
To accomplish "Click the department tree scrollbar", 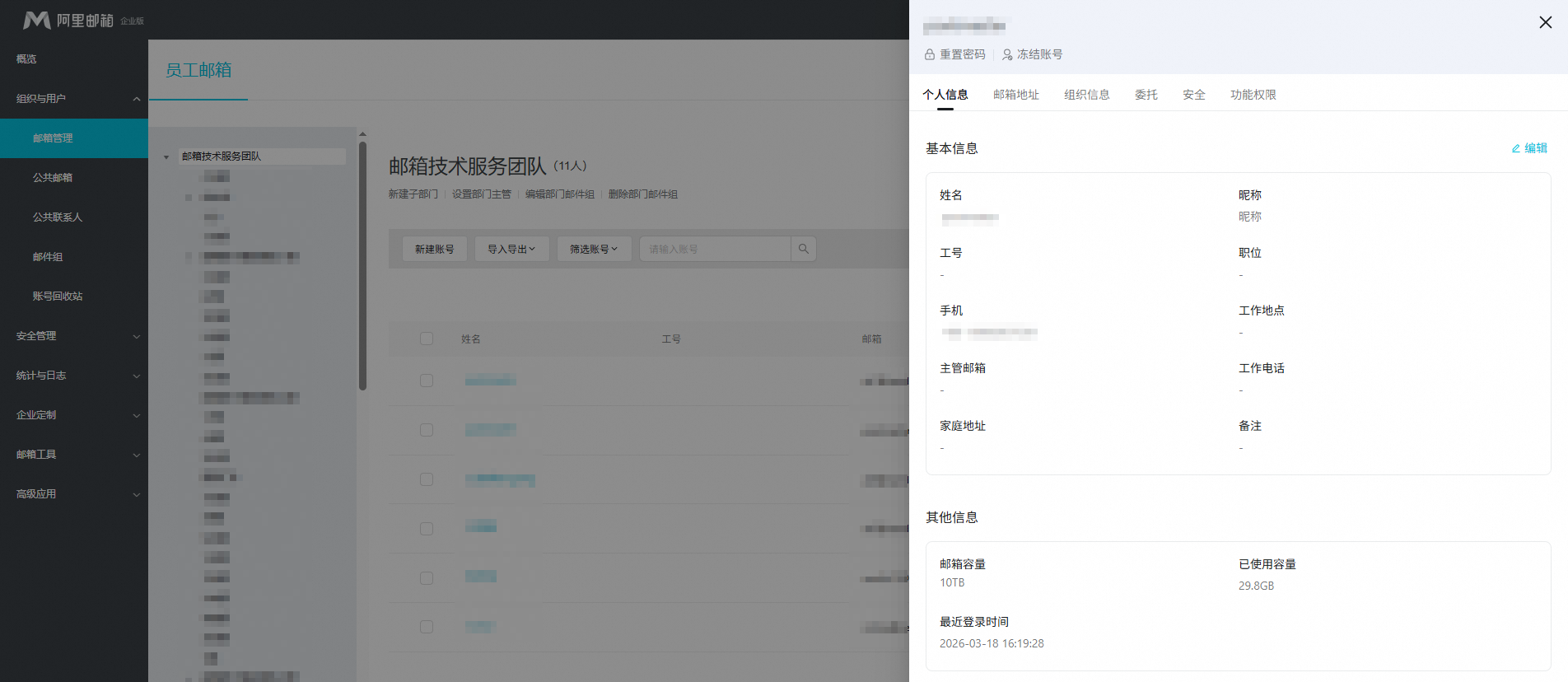I will pos(362,265).
